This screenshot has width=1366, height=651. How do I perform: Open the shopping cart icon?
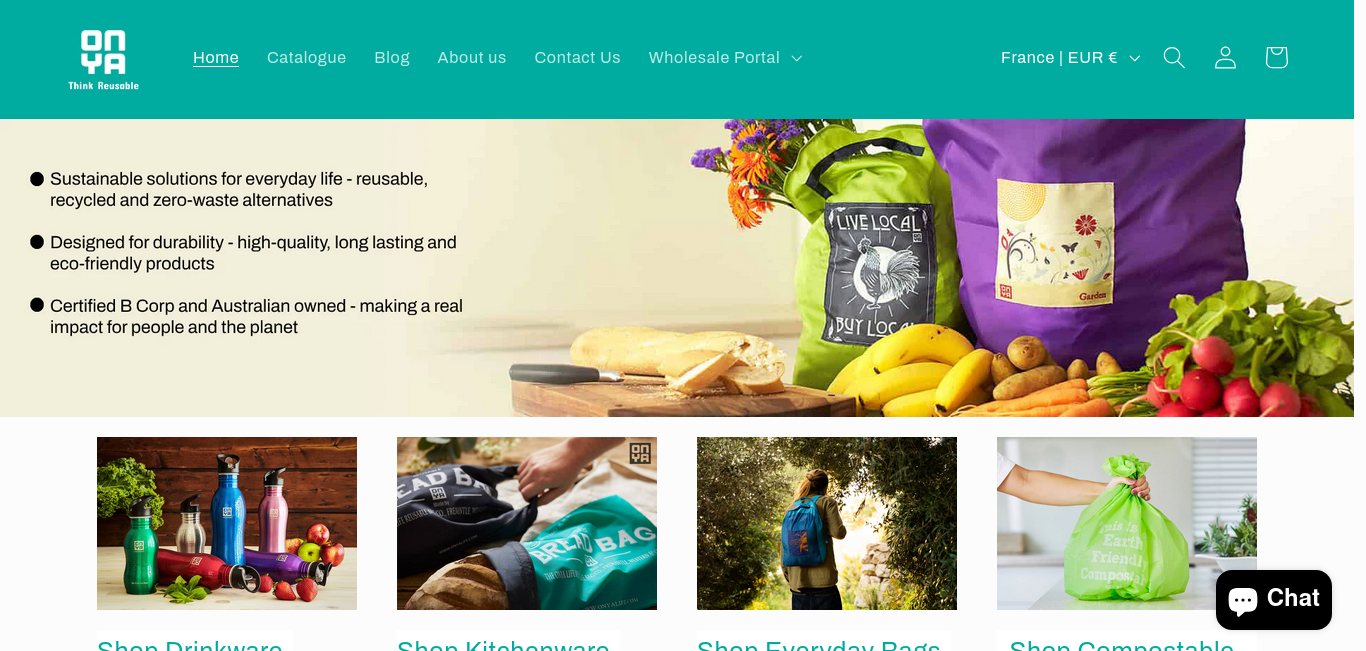tap(1276, 58)
